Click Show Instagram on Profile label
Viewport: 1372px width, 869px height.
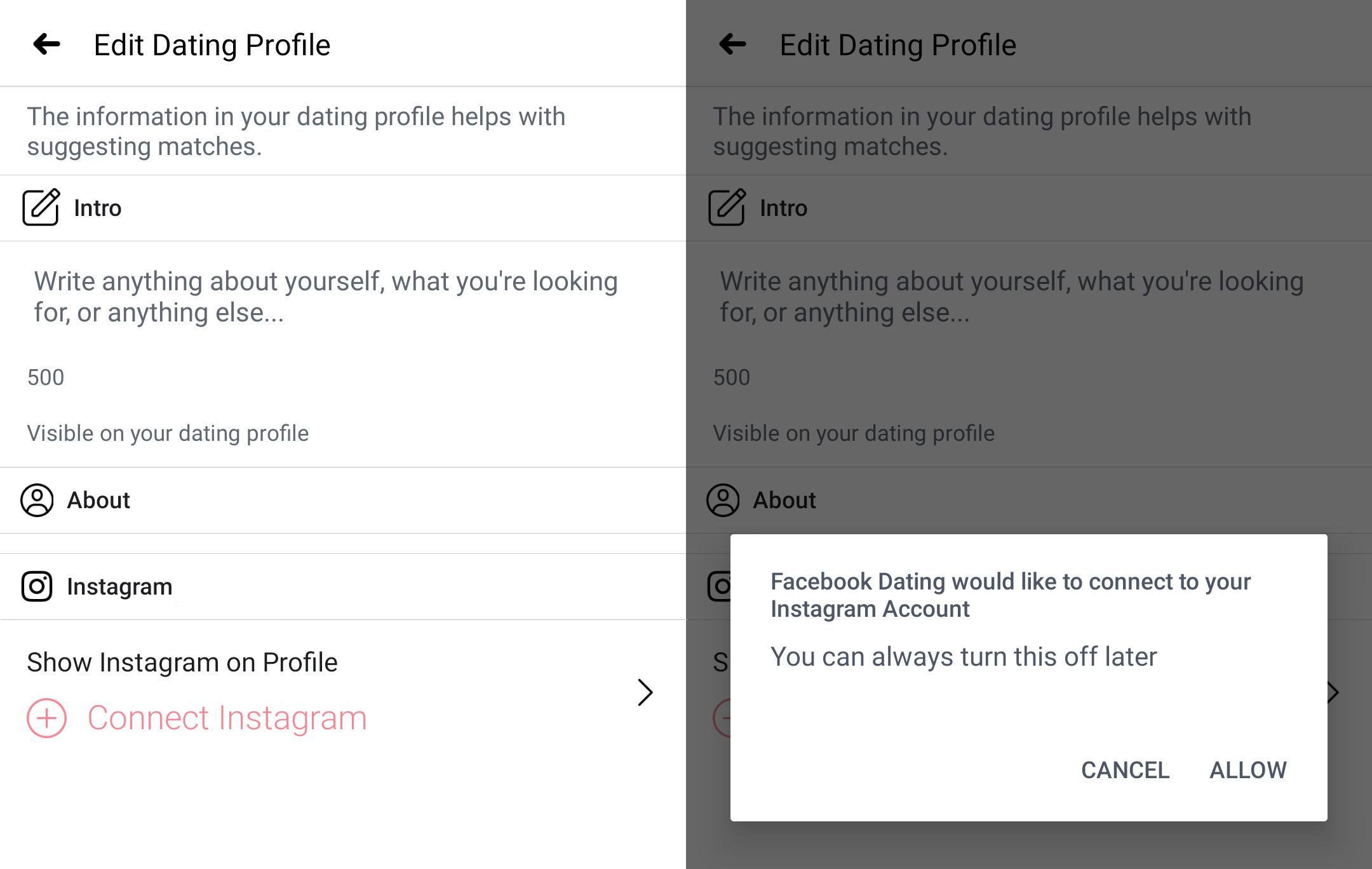click(x=182, y=663)
